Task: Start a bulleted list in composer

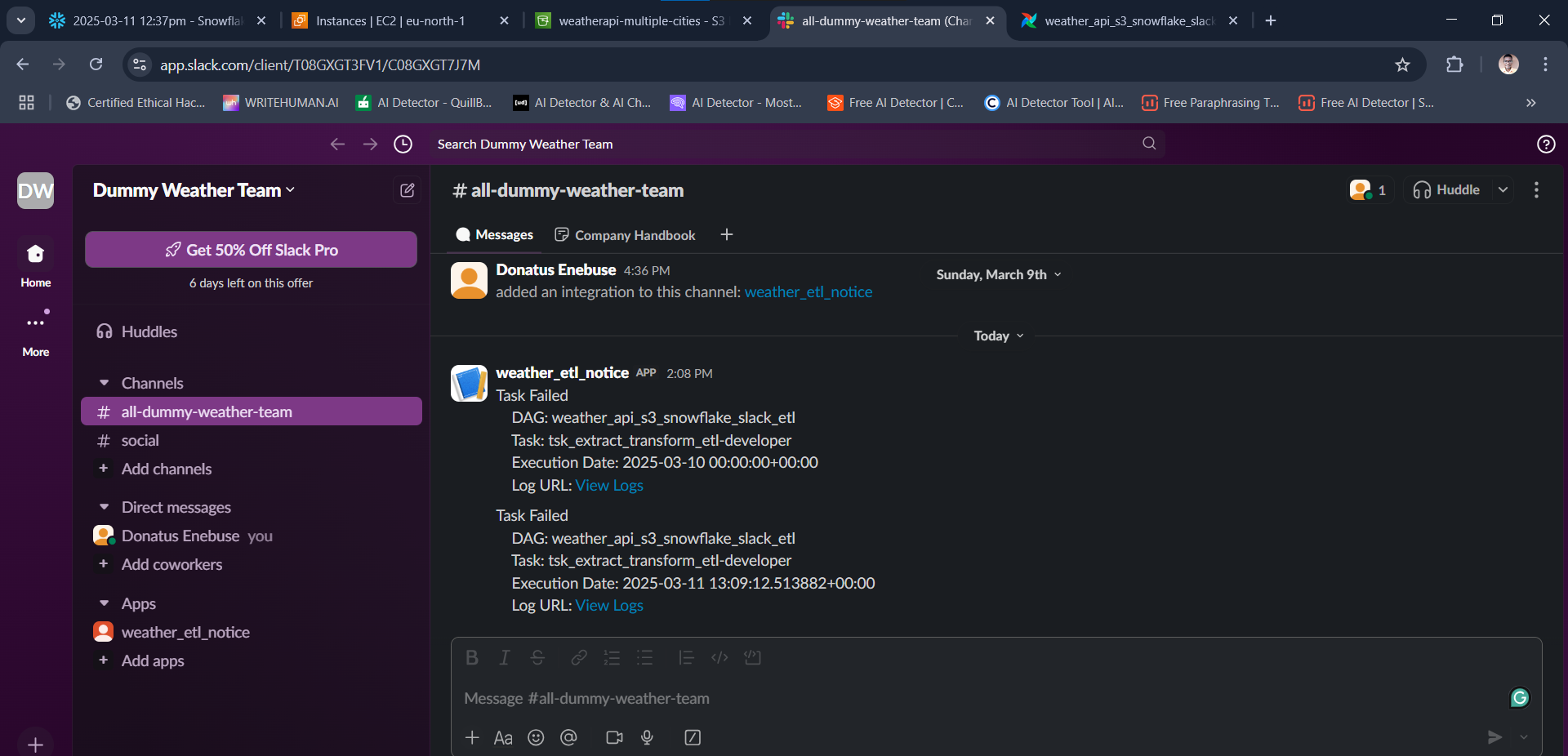Action: [645, 658]
